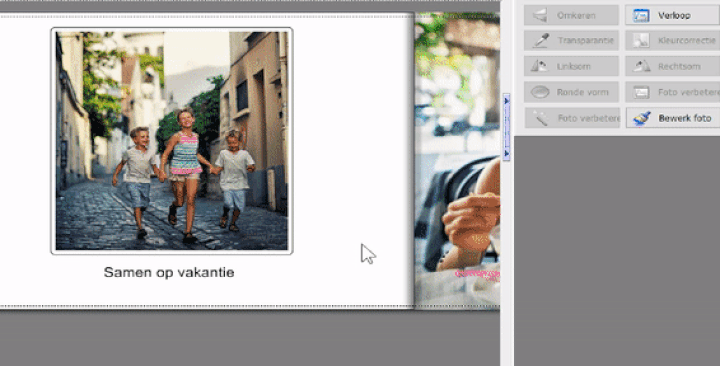The width and height of the screenshot is (720, 366).
Task: Select the Omkeren flip tool
Action: pos(572,16)
